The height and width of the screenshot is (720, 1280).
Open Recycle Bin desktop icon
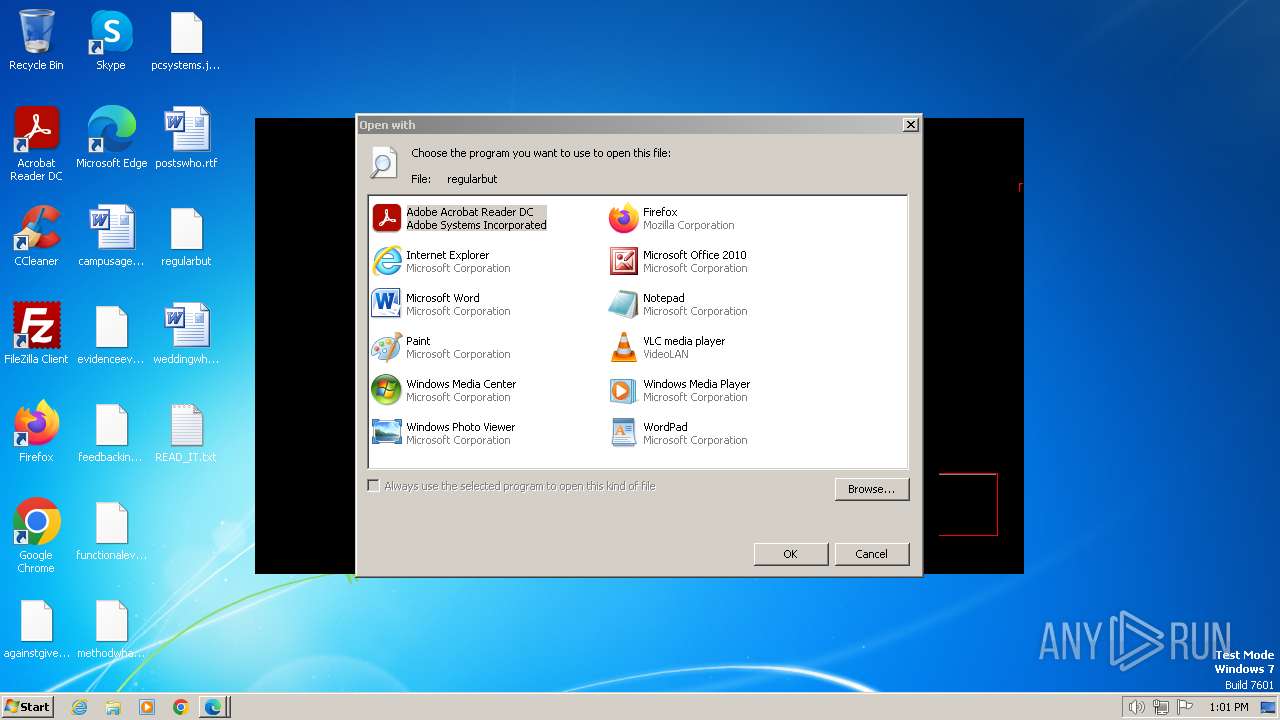point(36,40)
